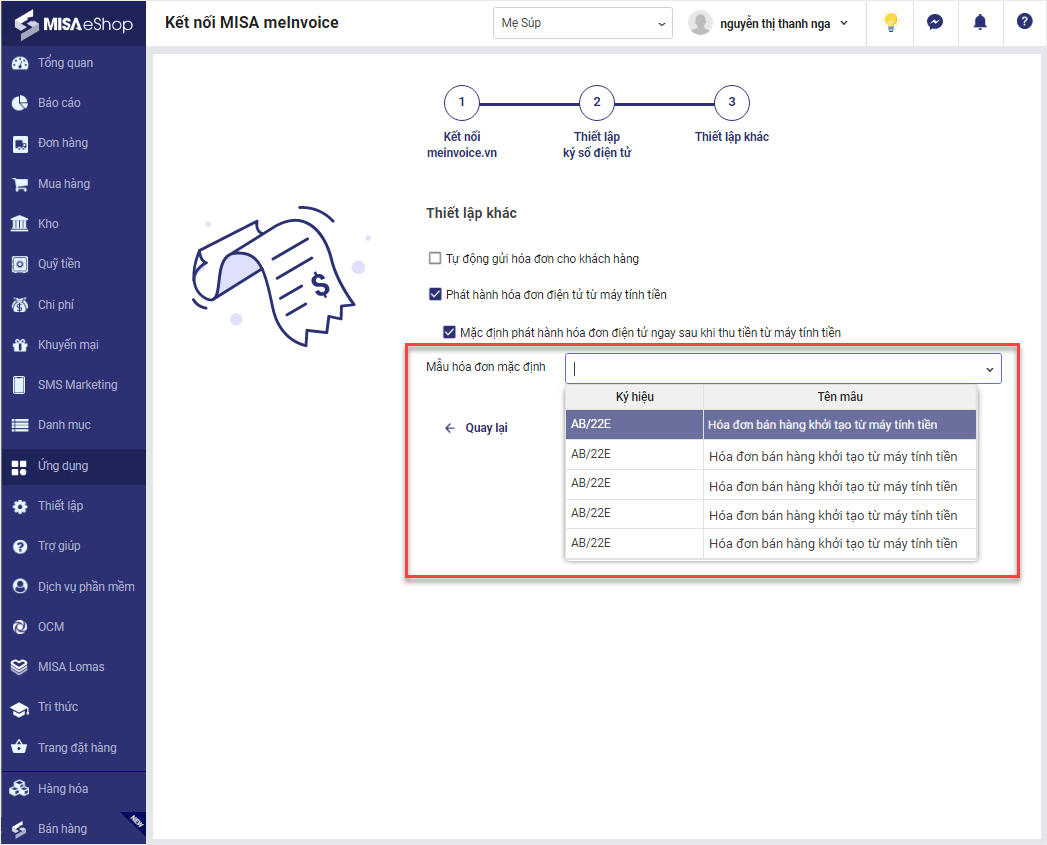Viewport: 1047px width, 845px height.
Task: Click the Thiết lập gear icon
Action: coord(20,507)
